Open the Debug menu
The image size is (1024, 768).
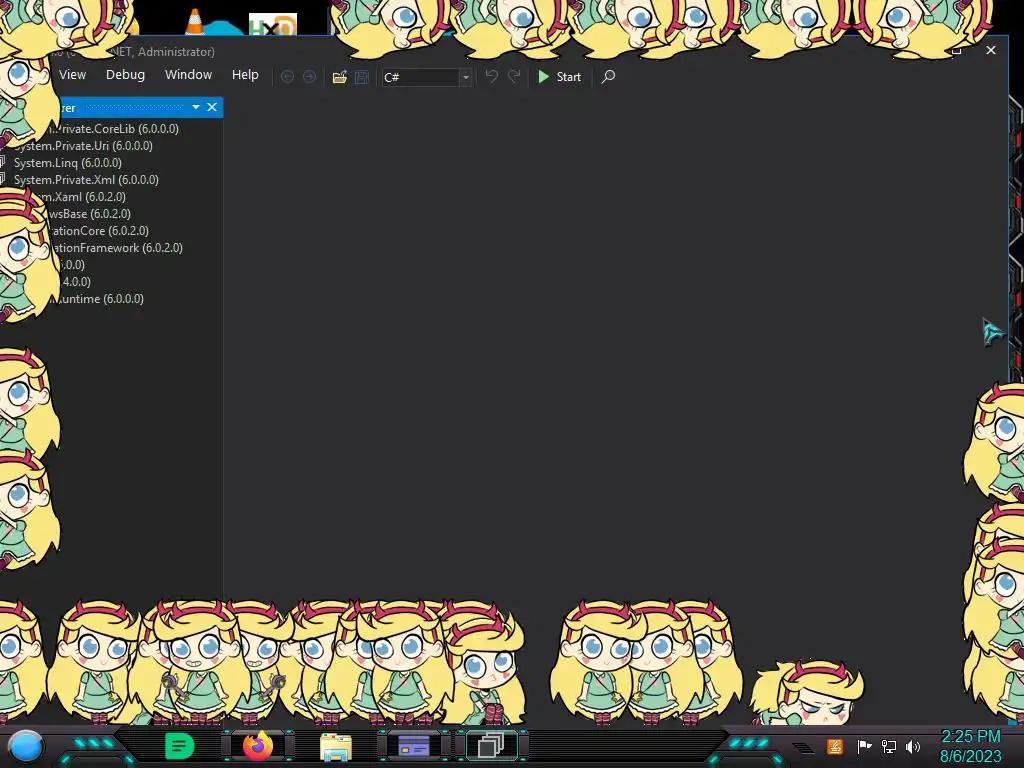pos(125,75)
